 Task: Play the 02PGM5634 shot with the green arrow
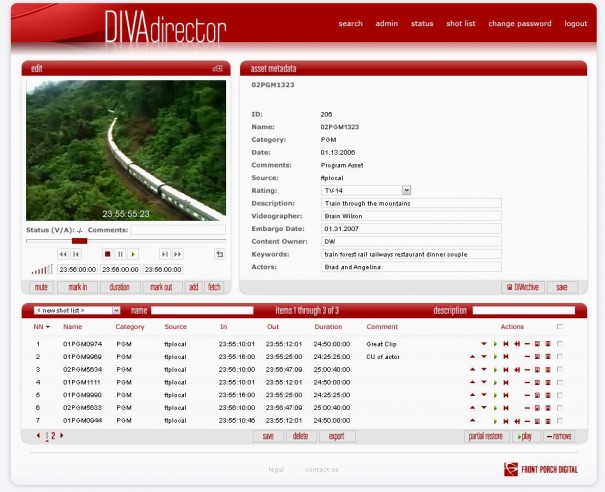pyautogui.click(x=495, y=370)
